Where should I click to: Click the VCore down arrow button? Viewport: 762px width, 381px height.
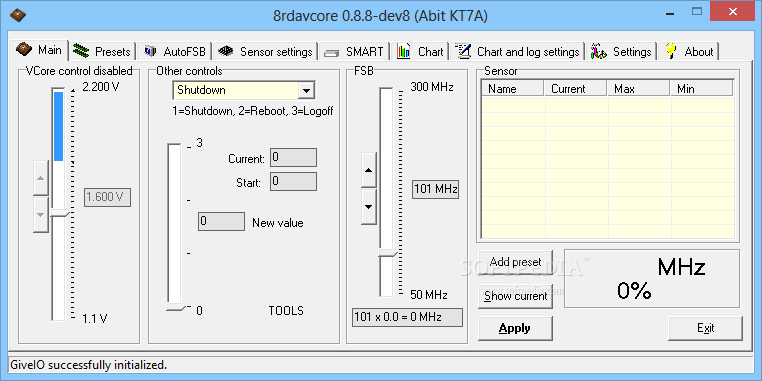click(x=41, y=214)
